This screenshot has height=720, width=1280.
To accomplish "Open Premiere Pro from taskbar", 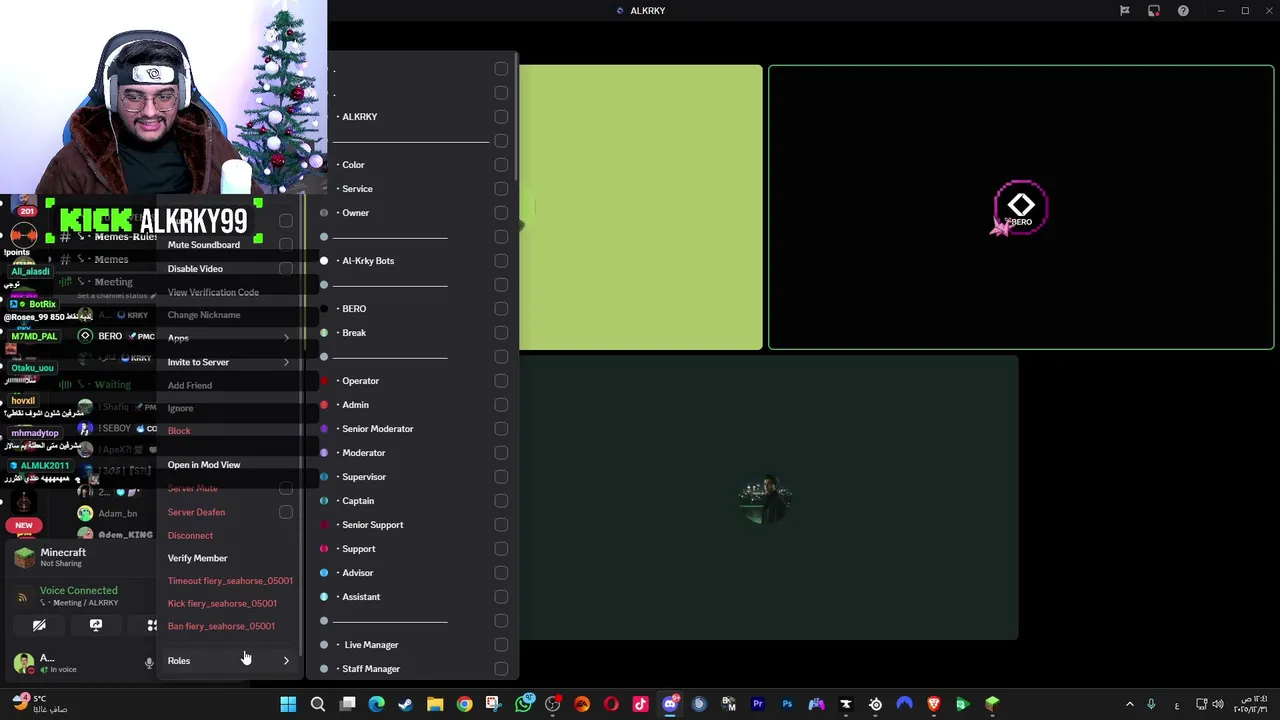I will pyautogui.click(x=758, y=704).
